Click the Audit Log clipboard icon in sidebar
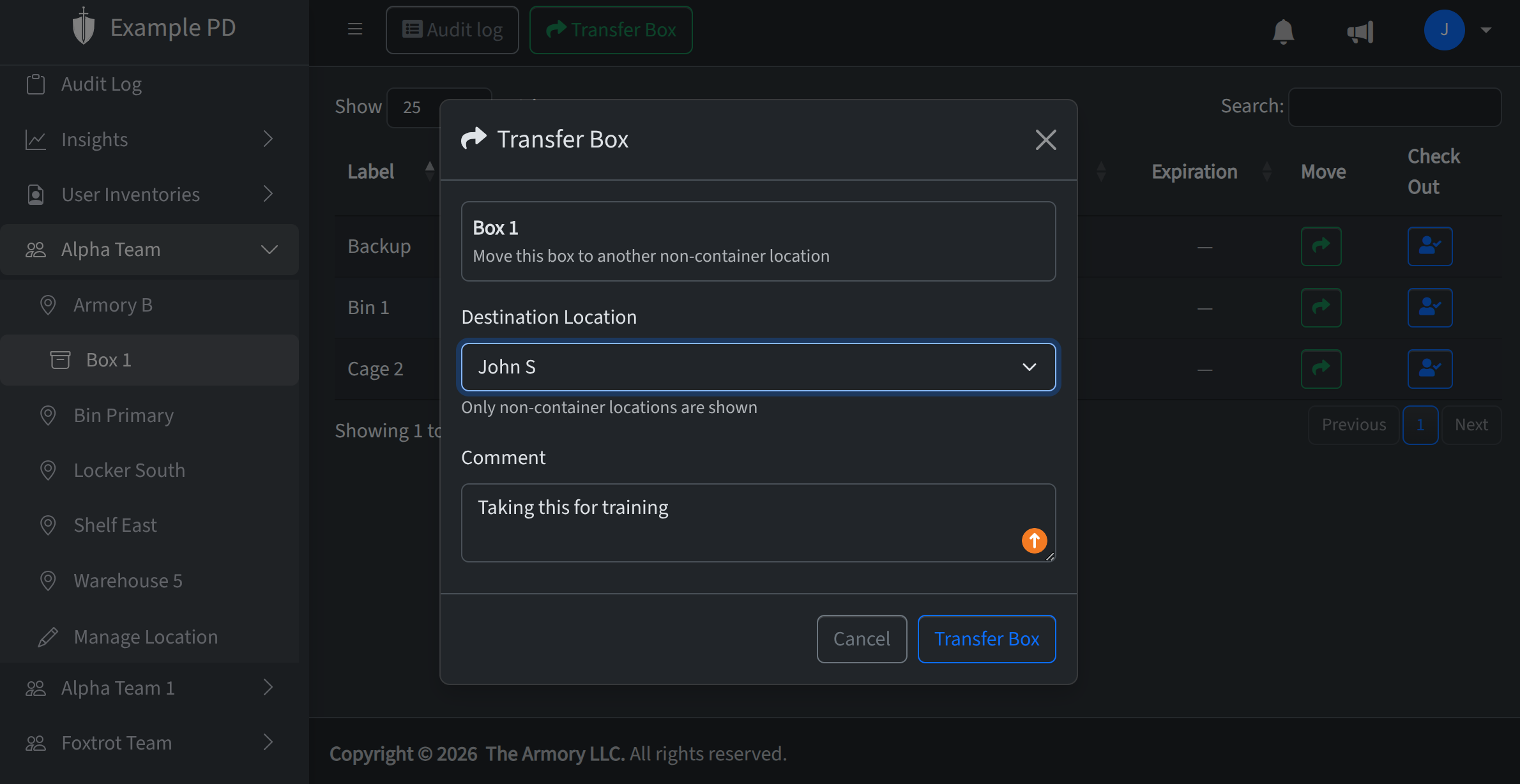The height and width of the screenshot is (784, 1520). coord(36,83)
